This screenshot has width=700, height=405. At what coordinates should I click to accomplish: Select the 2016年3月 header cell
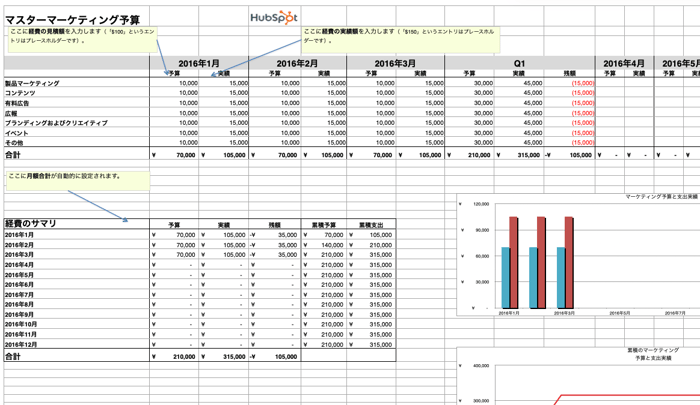pyautogui.click(x=395, y=63)
